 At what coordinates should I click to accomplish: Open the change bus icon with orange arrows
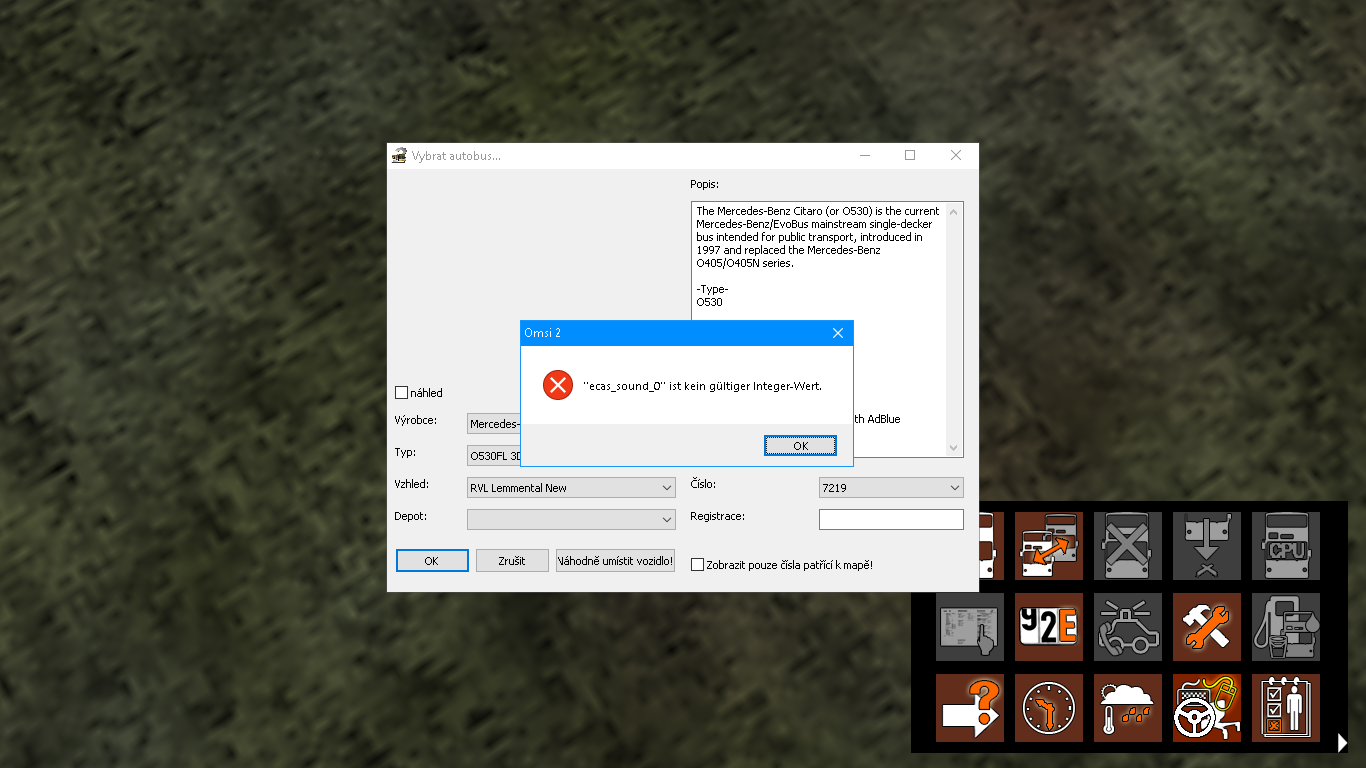[1049, 546]
